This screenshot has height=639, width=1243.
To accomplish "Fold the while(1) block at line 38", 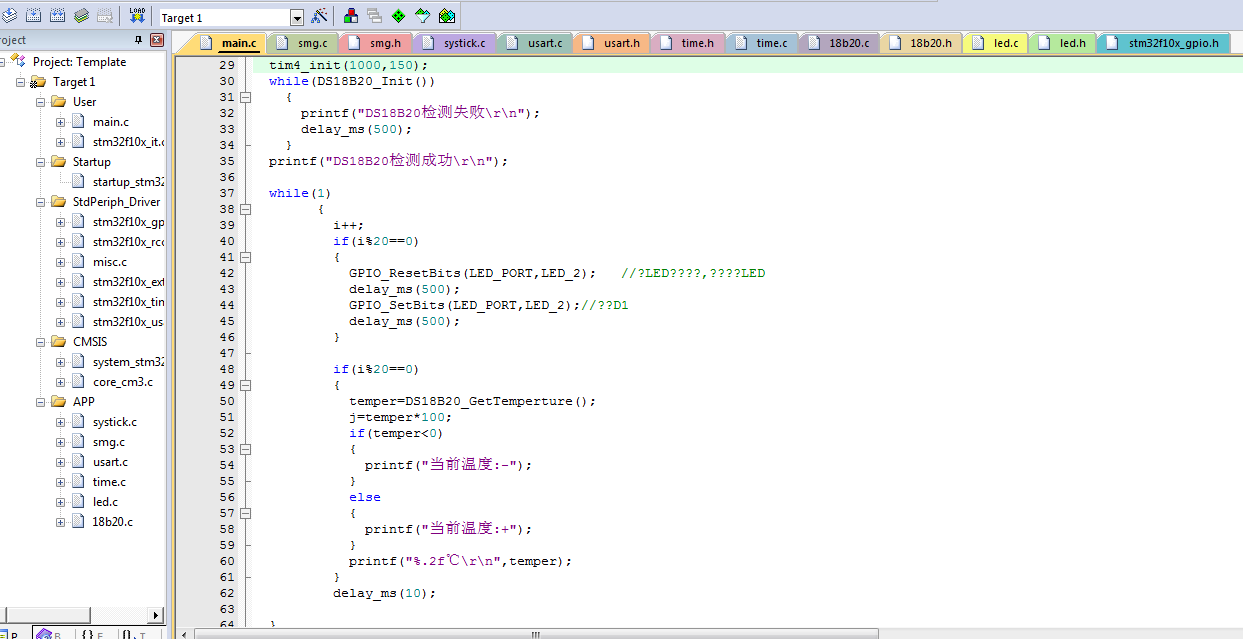I will pos(245,209).
